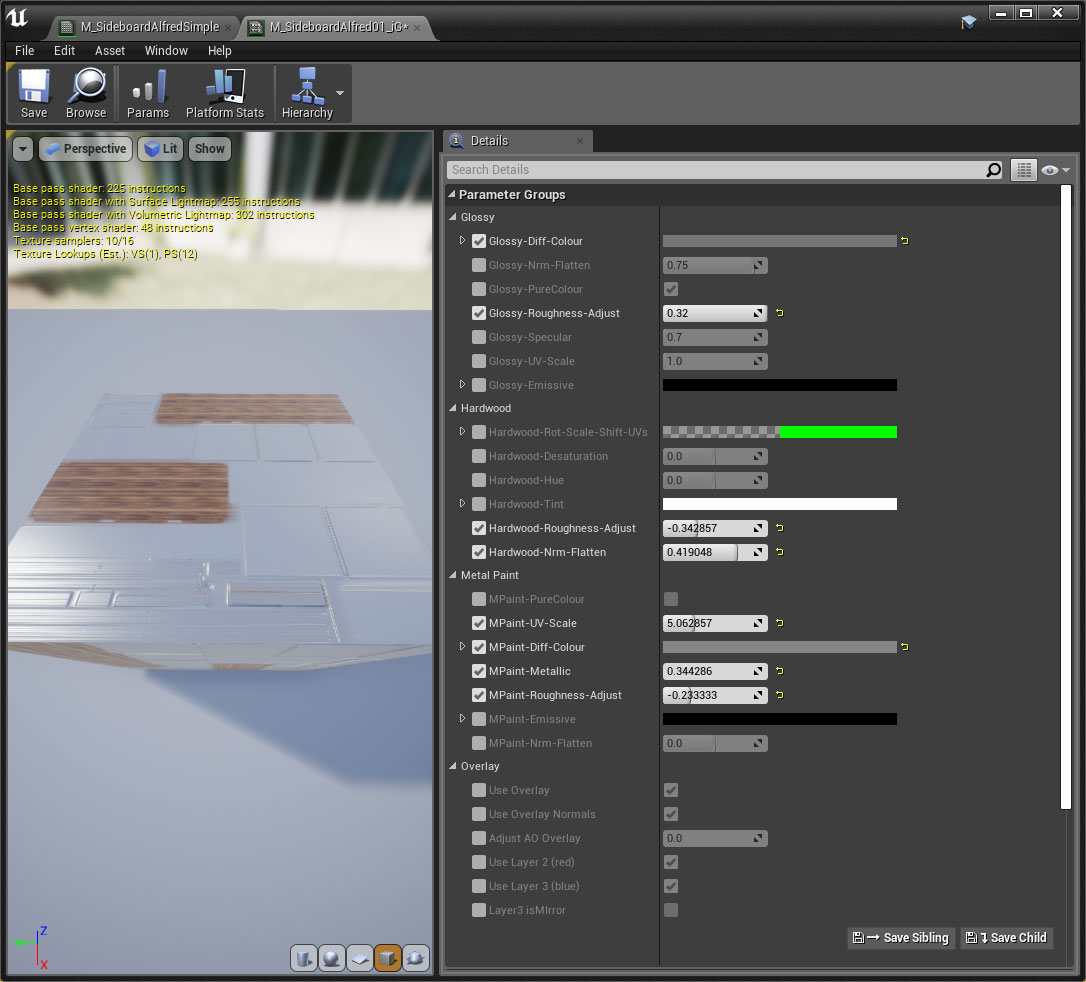Reset Glossy-Roughness-Adjust to default

click(780, 313)
